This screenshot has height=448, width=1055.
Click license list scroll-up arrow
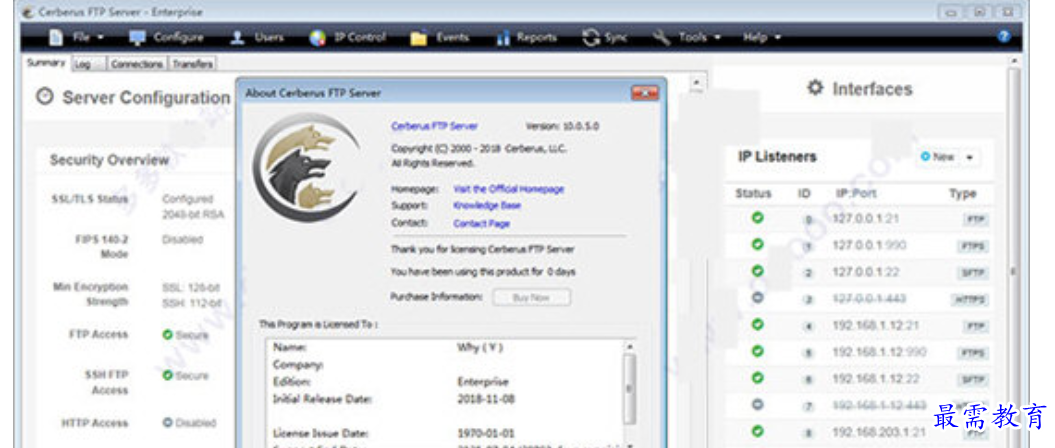pos(630,345)
